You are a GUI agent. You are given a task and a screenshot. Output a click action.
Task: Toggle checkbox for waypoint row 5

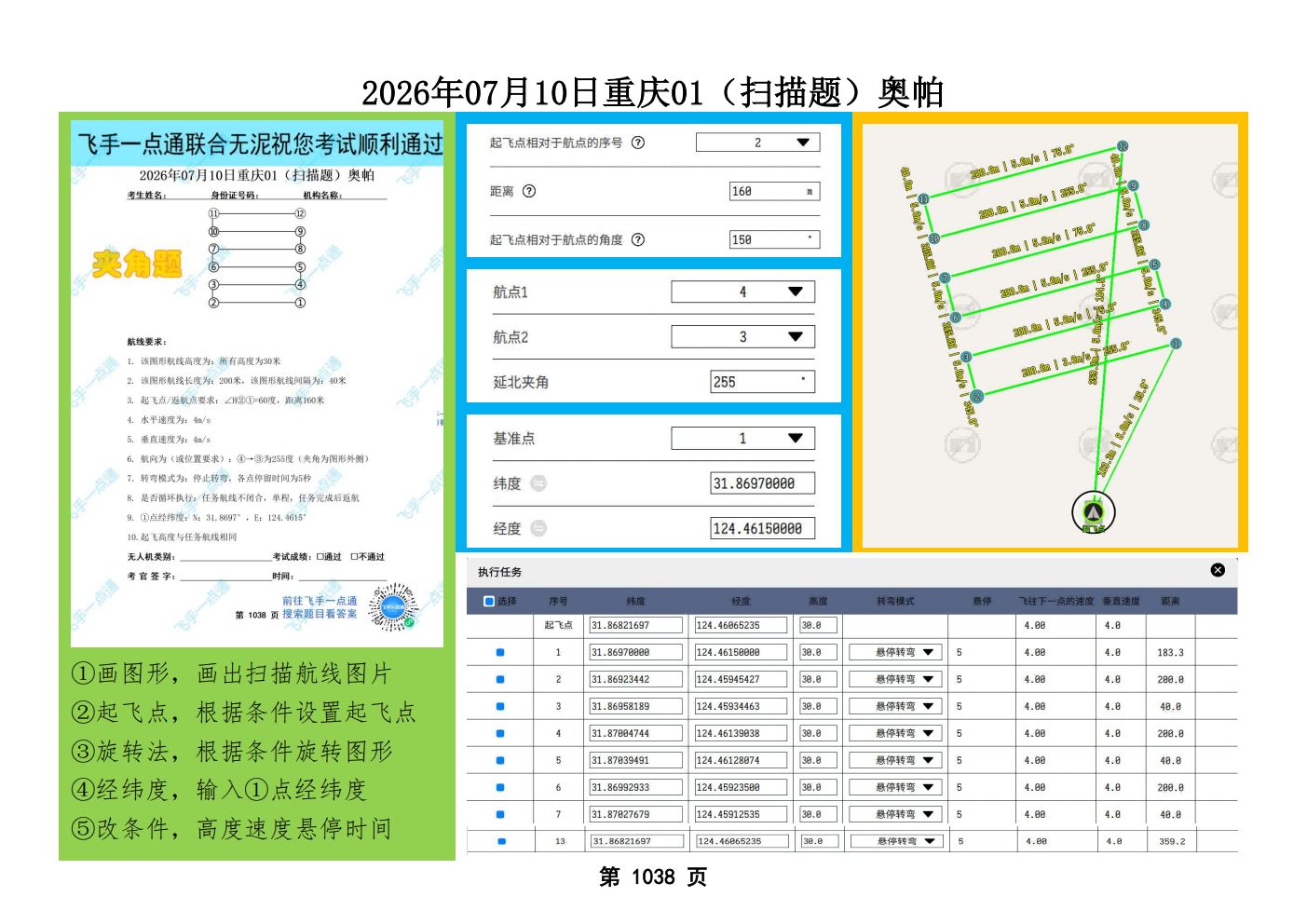(x=500, y=761)
